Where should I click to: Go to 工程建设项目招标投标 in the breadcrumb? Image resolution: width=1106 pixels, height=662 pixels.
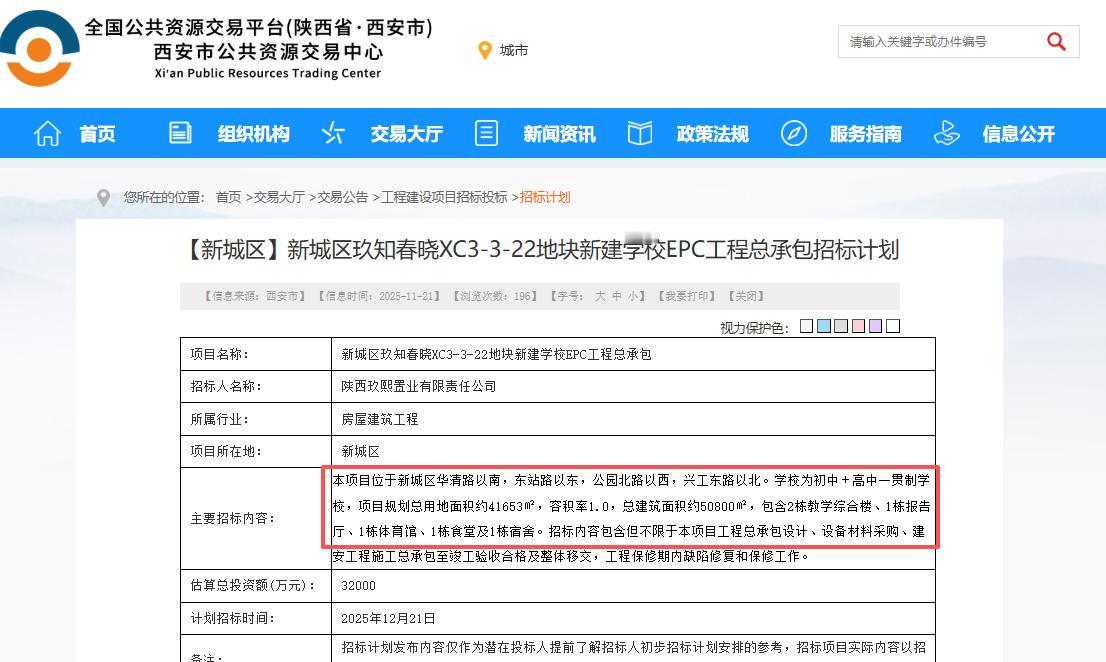[444, 197]
